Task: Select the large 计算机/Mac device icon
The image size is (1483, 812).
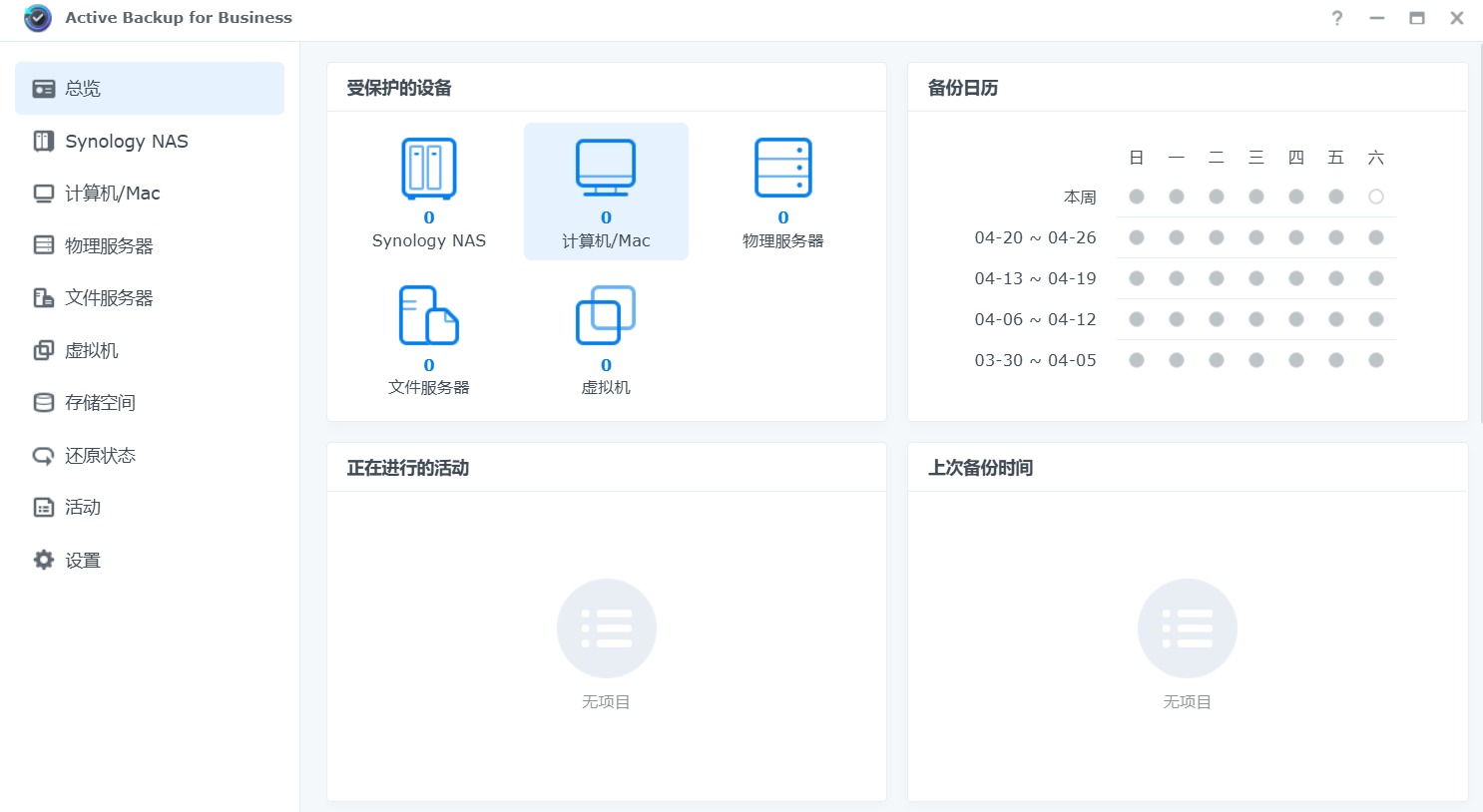Action: tap(606, 168)
